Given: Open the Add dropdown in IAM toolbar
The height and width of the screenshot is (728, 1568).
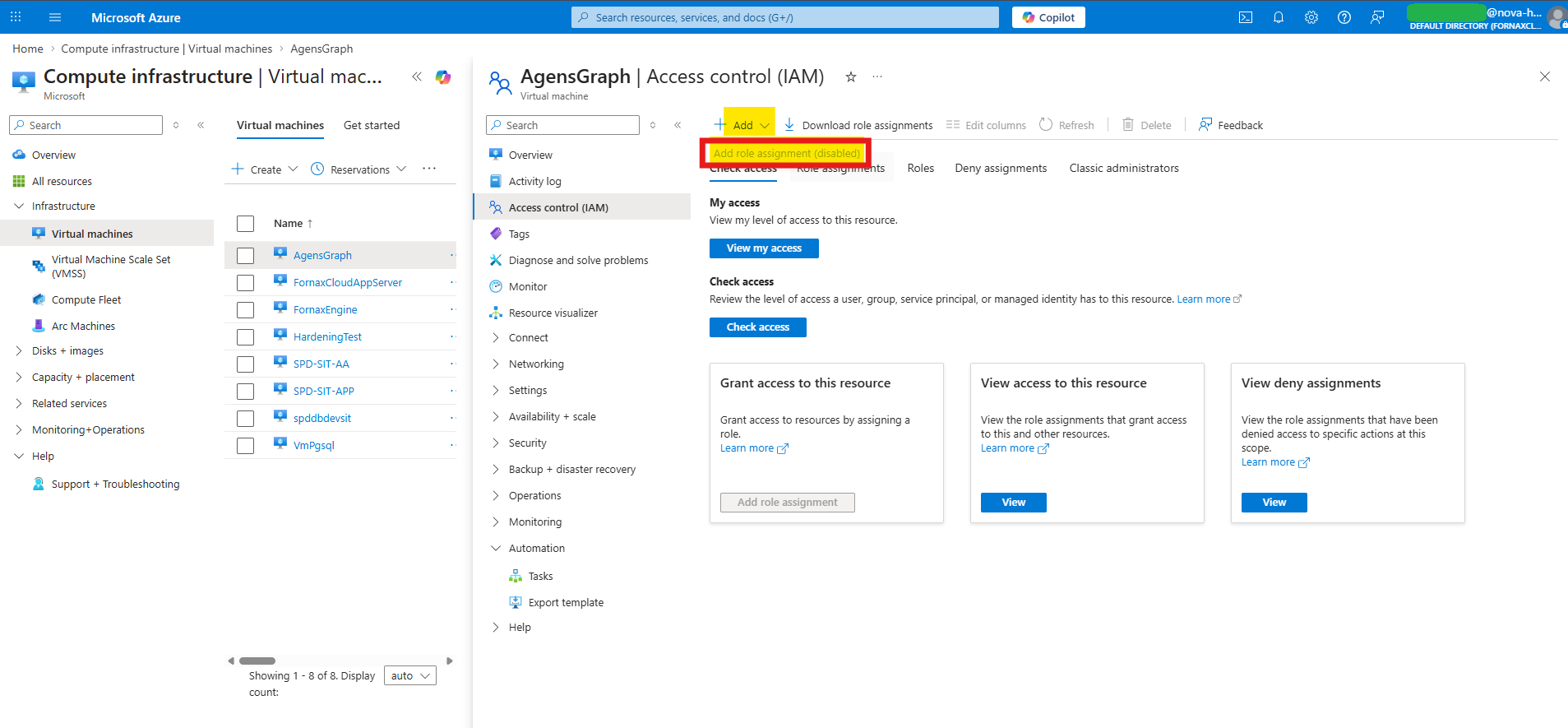Looking at the screenshot, I should 742,125.
